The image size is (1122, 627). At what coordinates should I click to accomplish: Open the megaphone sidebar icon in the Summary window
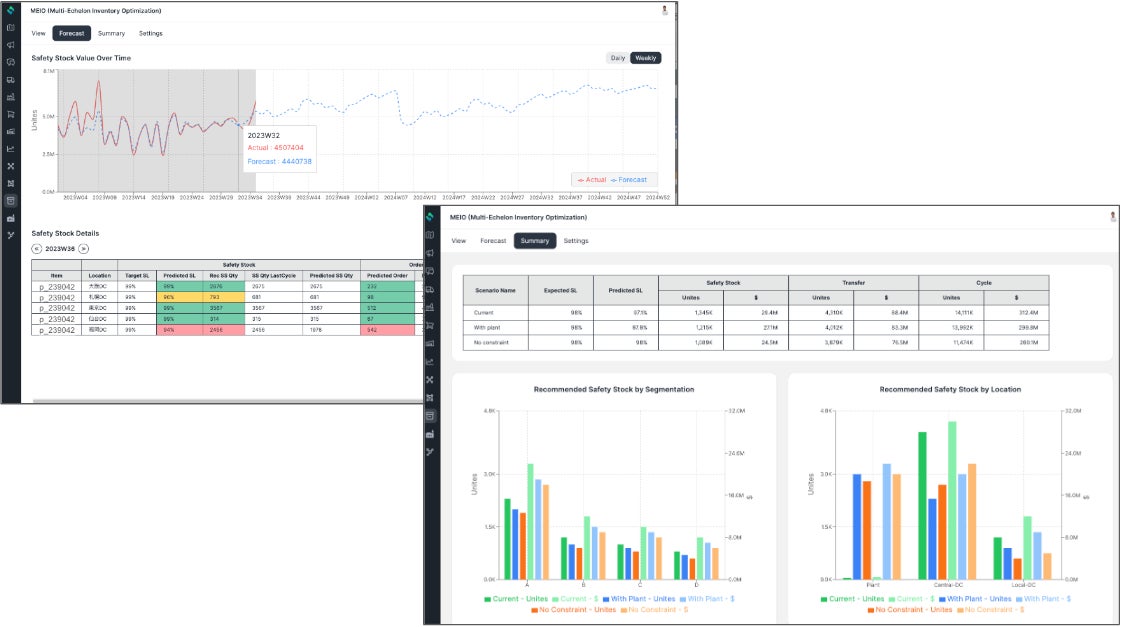430,253
